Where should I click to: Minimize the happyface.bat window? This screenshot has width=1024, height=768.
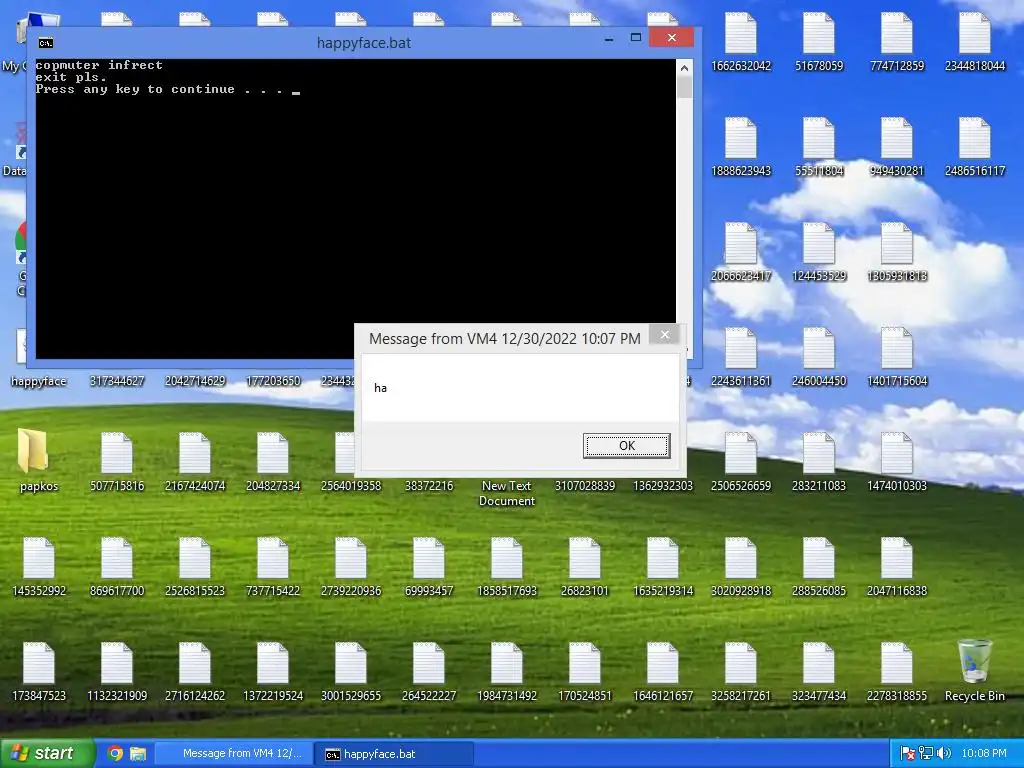(x=609, y=38)
